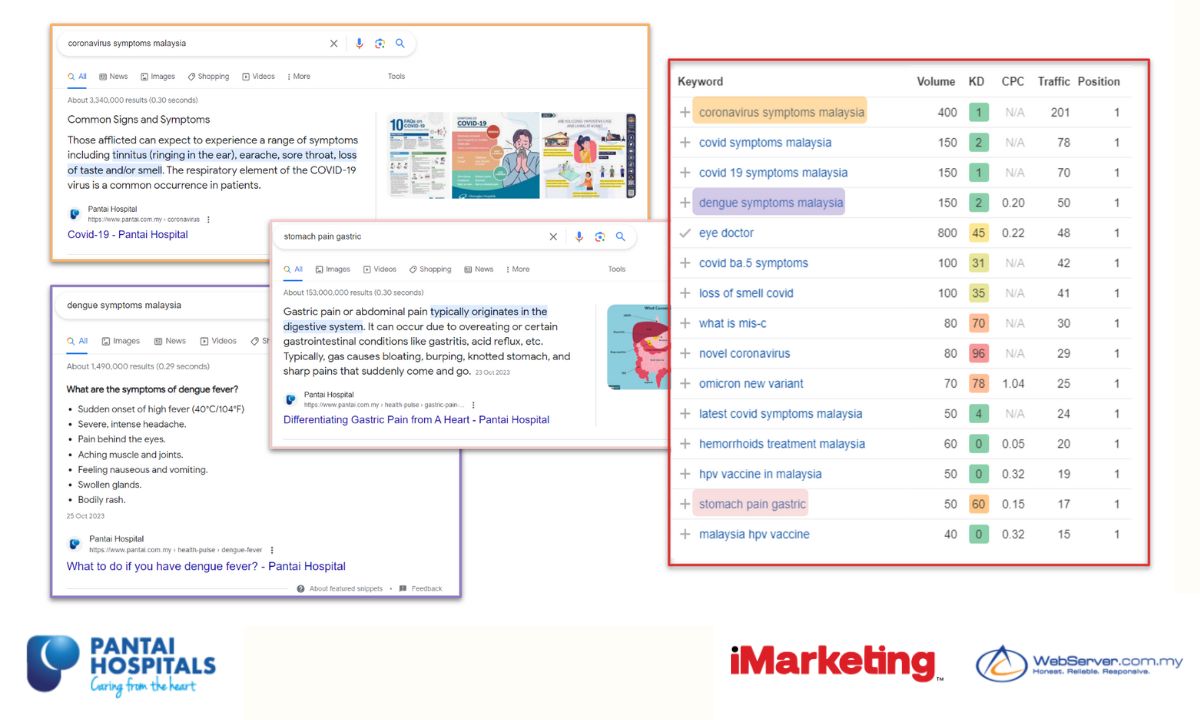The image size is (1200, 720).
Task: Click the Pantai Hospitals logo
Action: coord(121,665)
